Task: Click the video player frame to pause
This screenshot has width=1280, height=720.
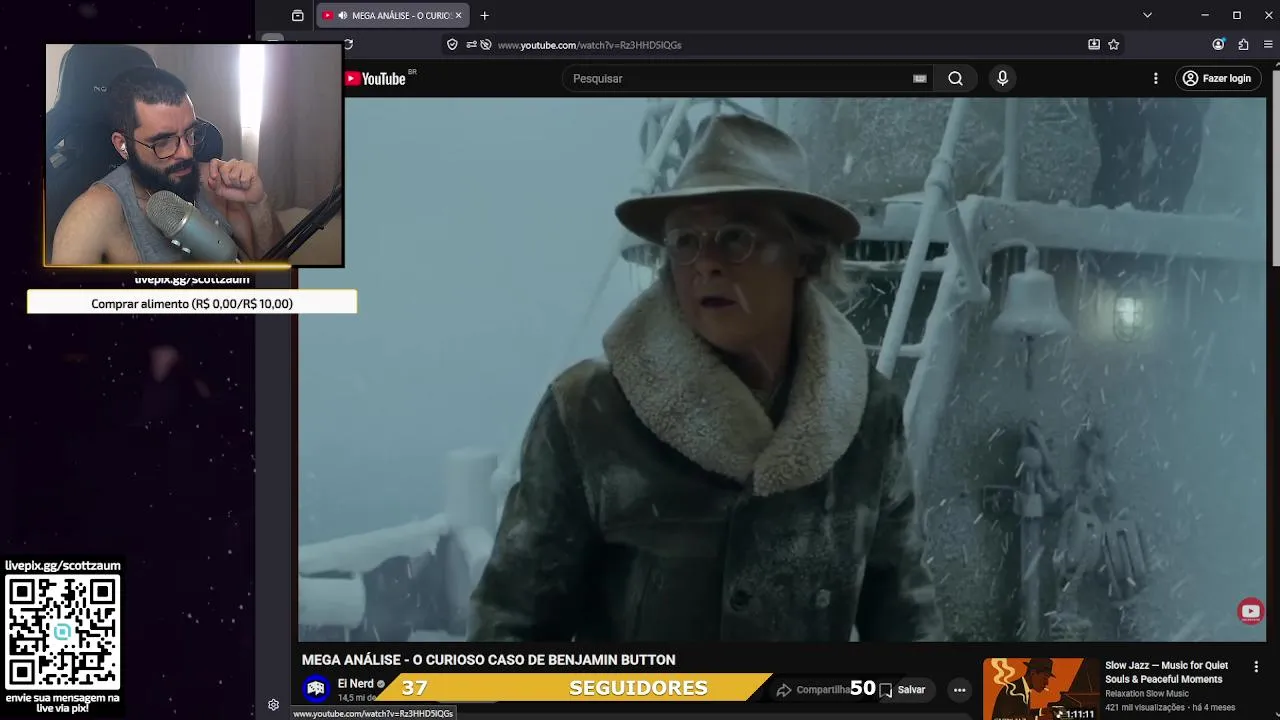Action: pyautogui.click(x=782, y=369)
